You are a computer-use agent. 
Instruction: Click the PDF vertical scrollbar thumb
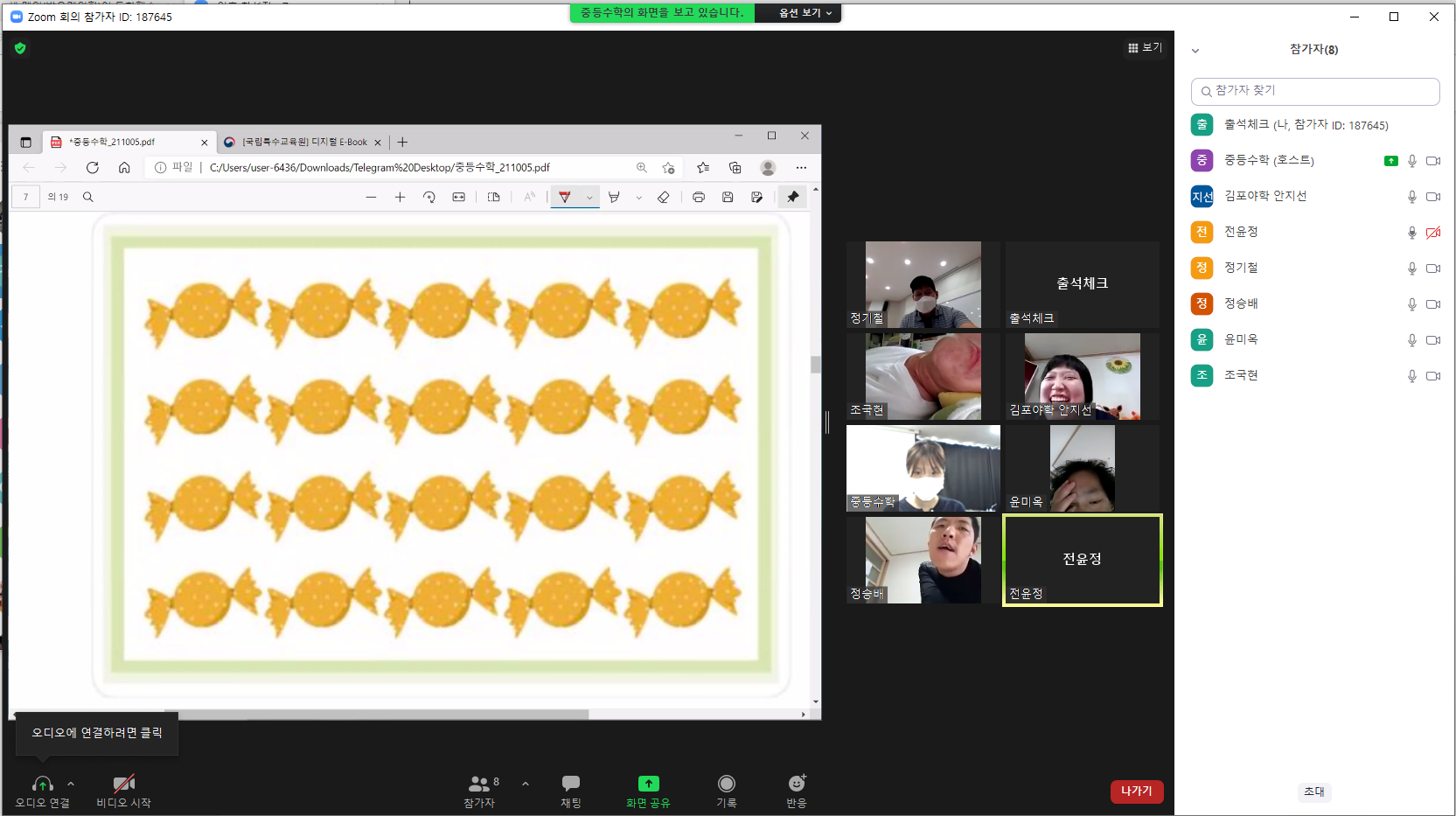click(x=816, y=365)
